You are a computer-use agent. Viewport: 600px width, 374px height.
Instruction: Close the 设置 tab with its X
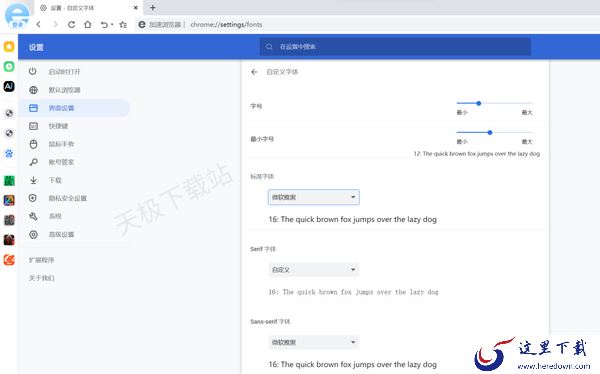(x=135, y=8)
